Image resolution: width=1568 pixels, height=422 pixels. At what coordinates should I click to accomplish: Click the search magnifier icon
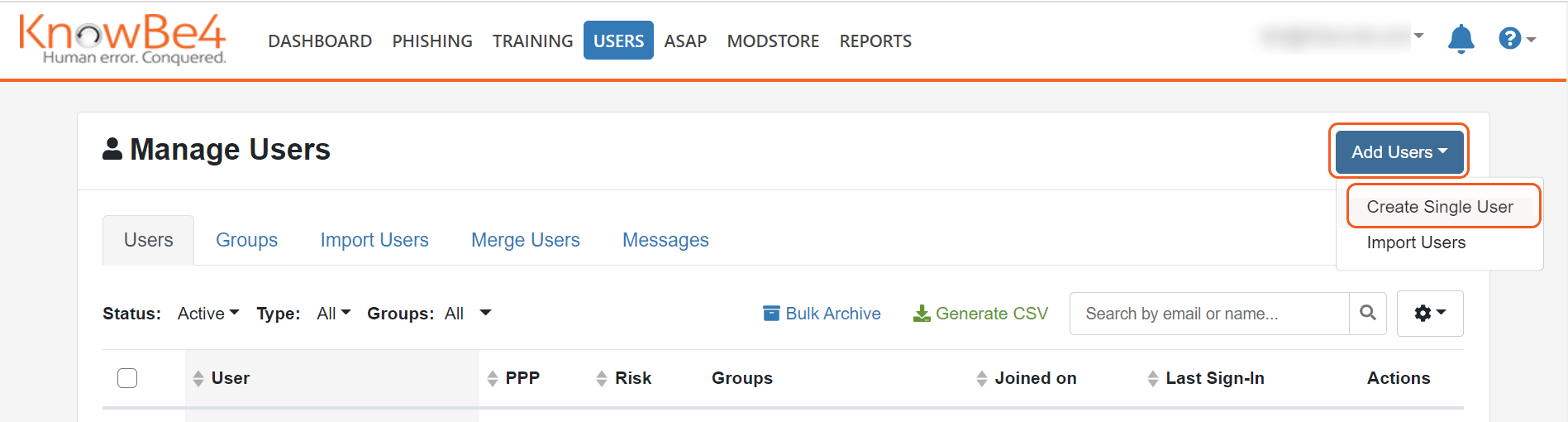[x=1368, y=314]
